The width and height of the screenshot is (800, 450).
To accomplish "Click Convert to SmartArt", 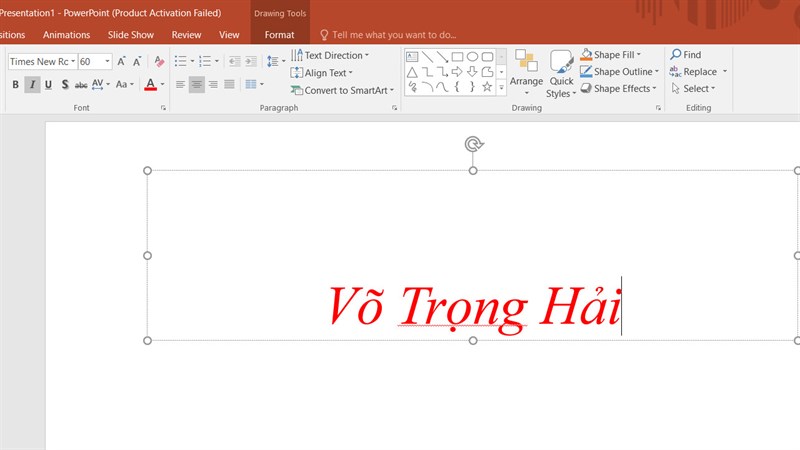I will click(x=342, y=90).
